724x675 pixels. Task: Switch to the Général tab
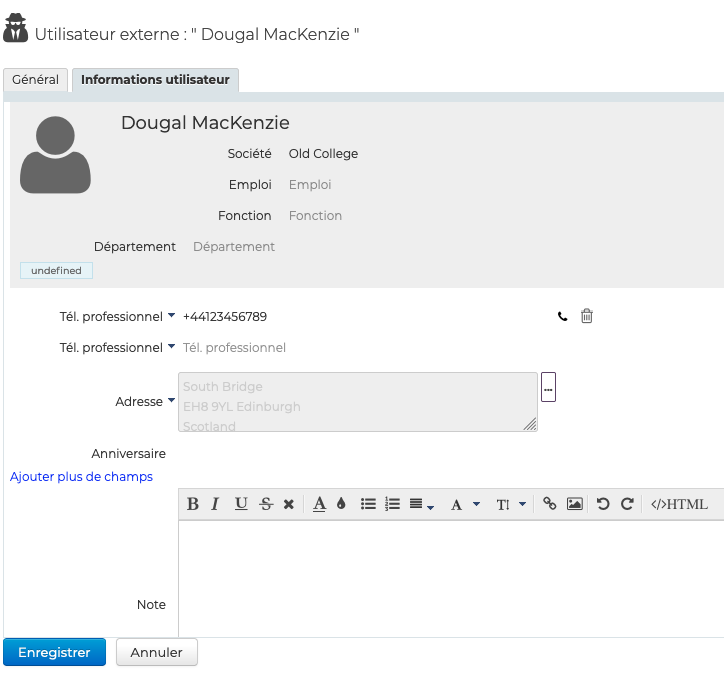pos(36,80)
